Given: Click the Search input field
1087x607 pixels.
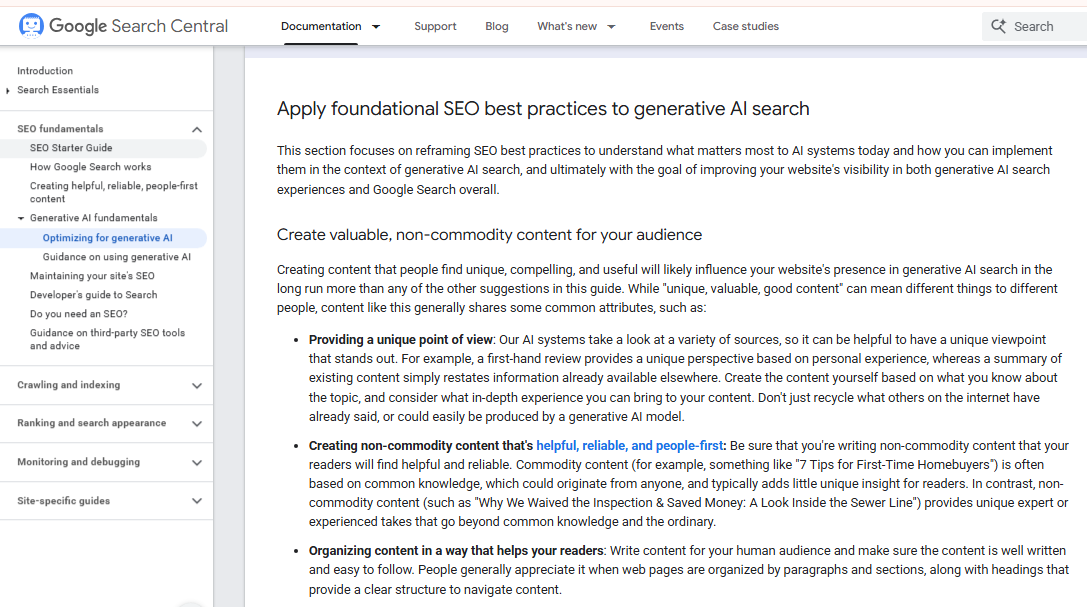Looking at the screenshot, I should click(x=1034, y=26).
